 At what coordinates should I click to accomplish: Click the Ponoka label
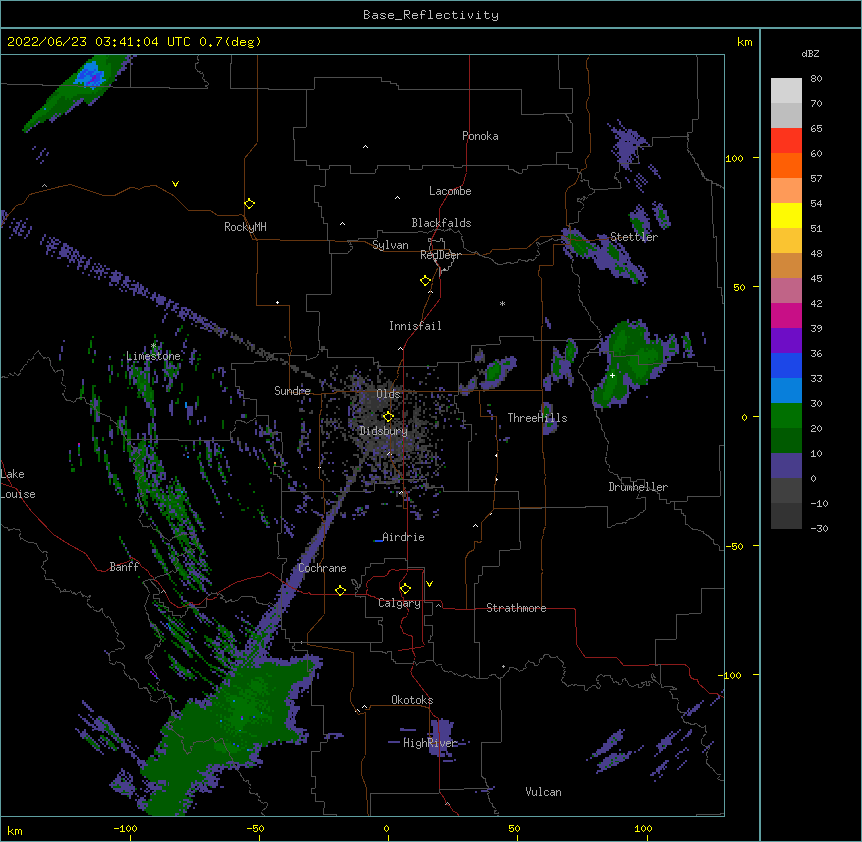pyautogui.click(x=480, y=136)
